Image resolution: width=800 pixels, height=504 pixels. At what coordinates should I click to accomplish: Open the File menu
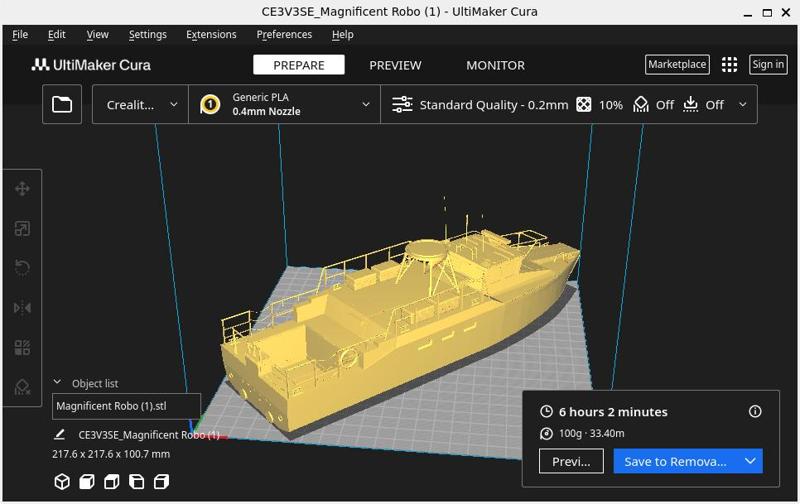20,35
